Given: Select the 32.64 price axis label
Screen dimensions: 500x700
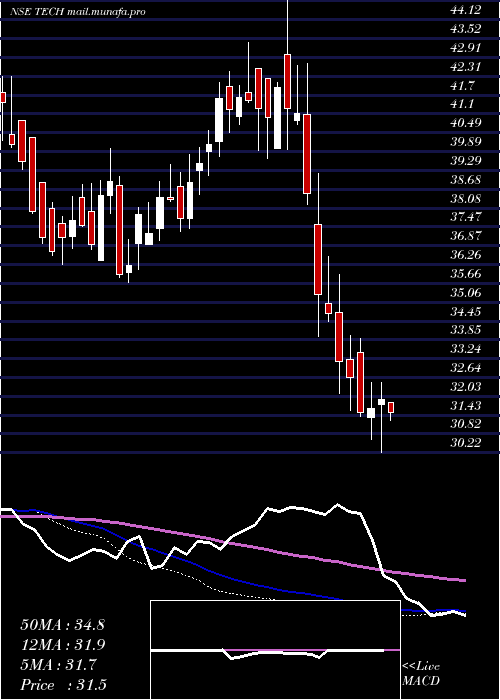Looking at the screenshot, I should (466, 368).
